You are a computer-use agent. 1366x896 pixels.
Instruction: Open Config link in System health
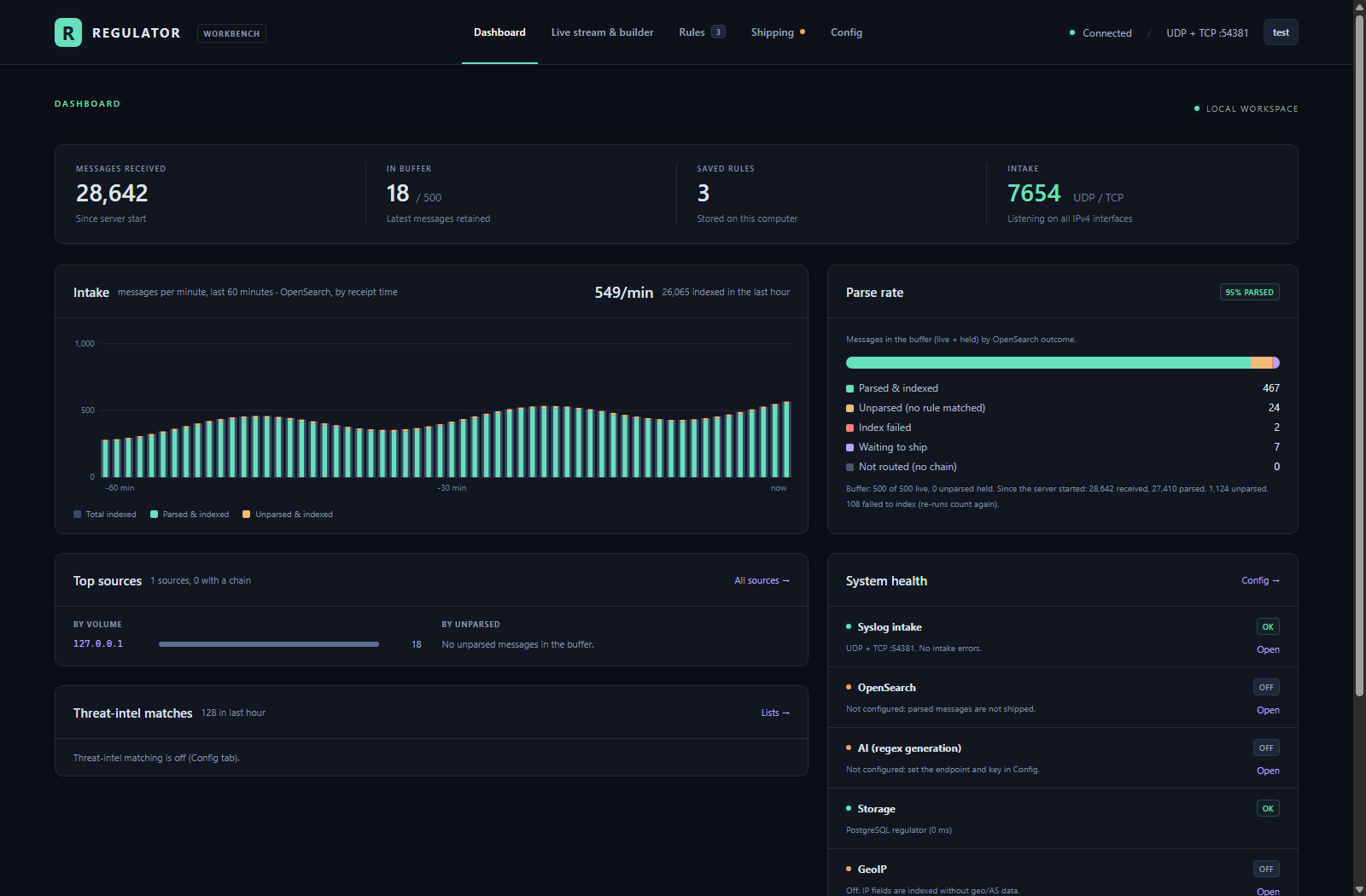coord(1260,580)
